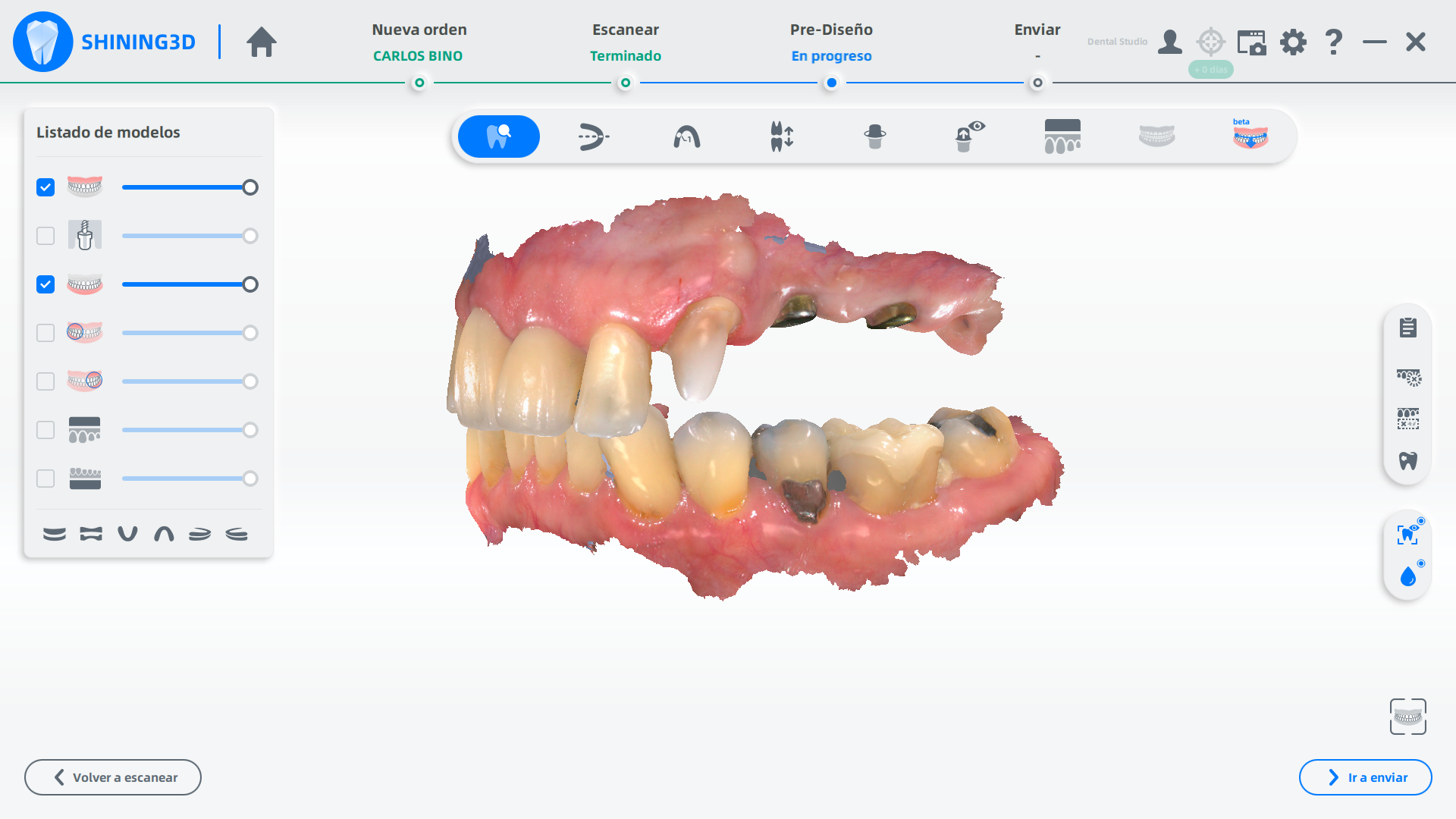This screenshot has height=819, width=1456.
Task: Open the order notes clipboard icon
Action: pyautogui.click(x=1407, y=328)
